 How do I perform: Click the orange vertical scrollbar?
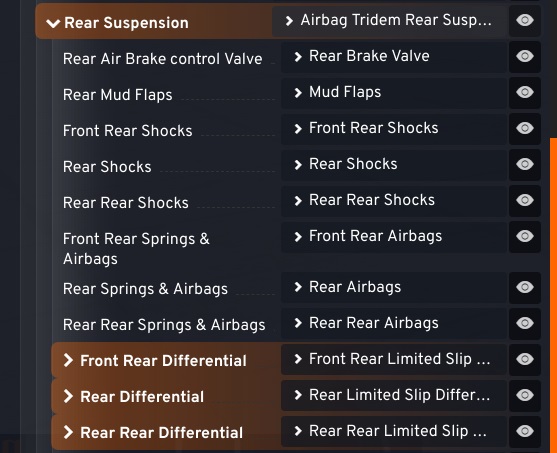(x=553, y=295)
